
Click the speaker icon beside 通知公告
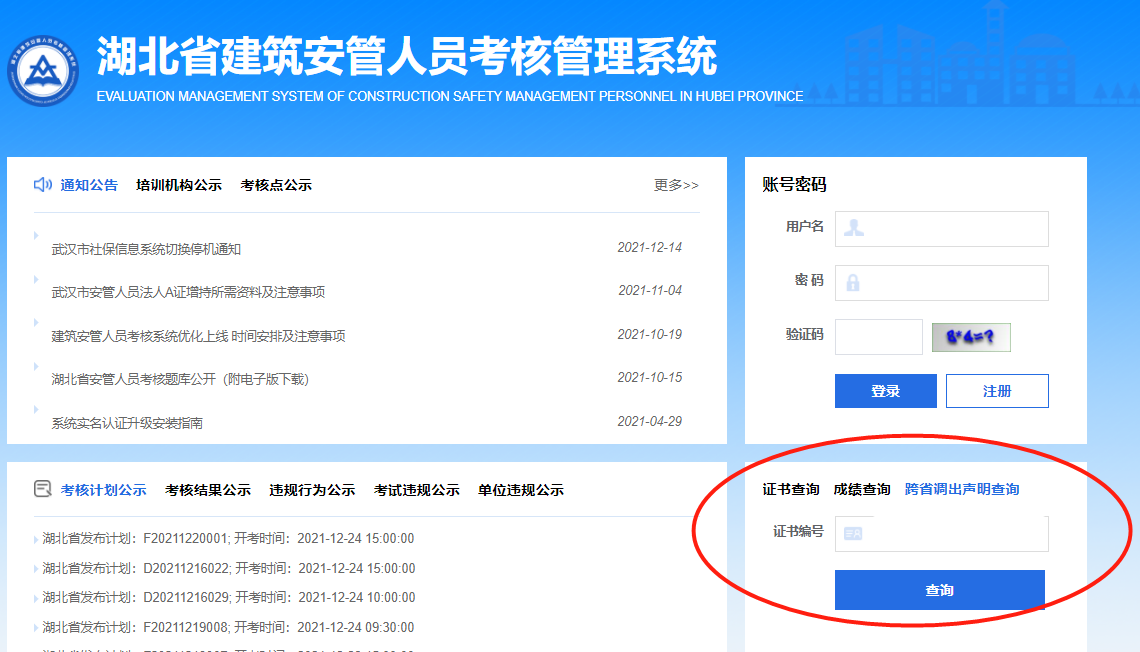tap(42, 184)
